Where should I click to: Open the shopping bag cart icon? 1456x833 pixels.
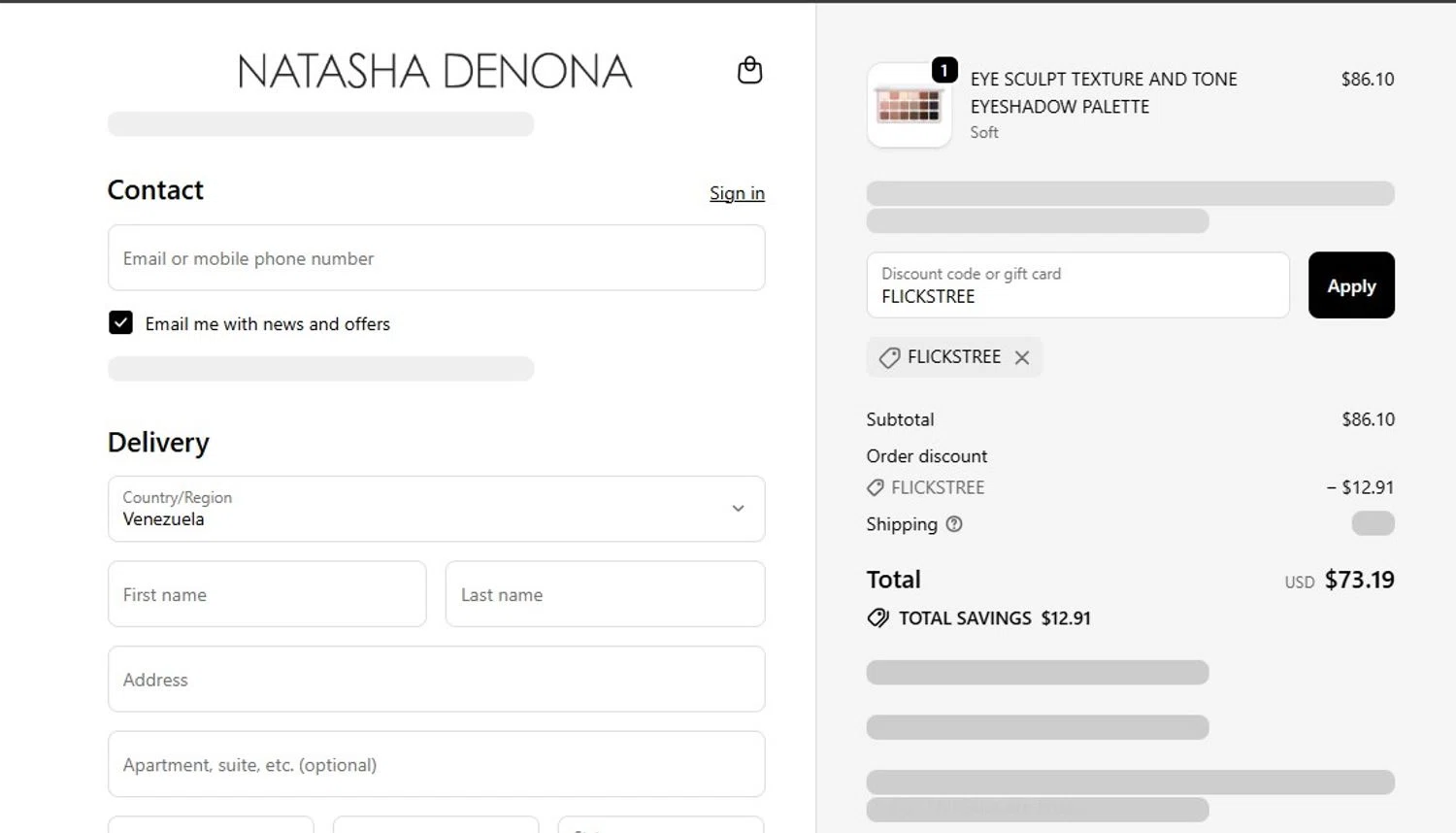point(749,70)
